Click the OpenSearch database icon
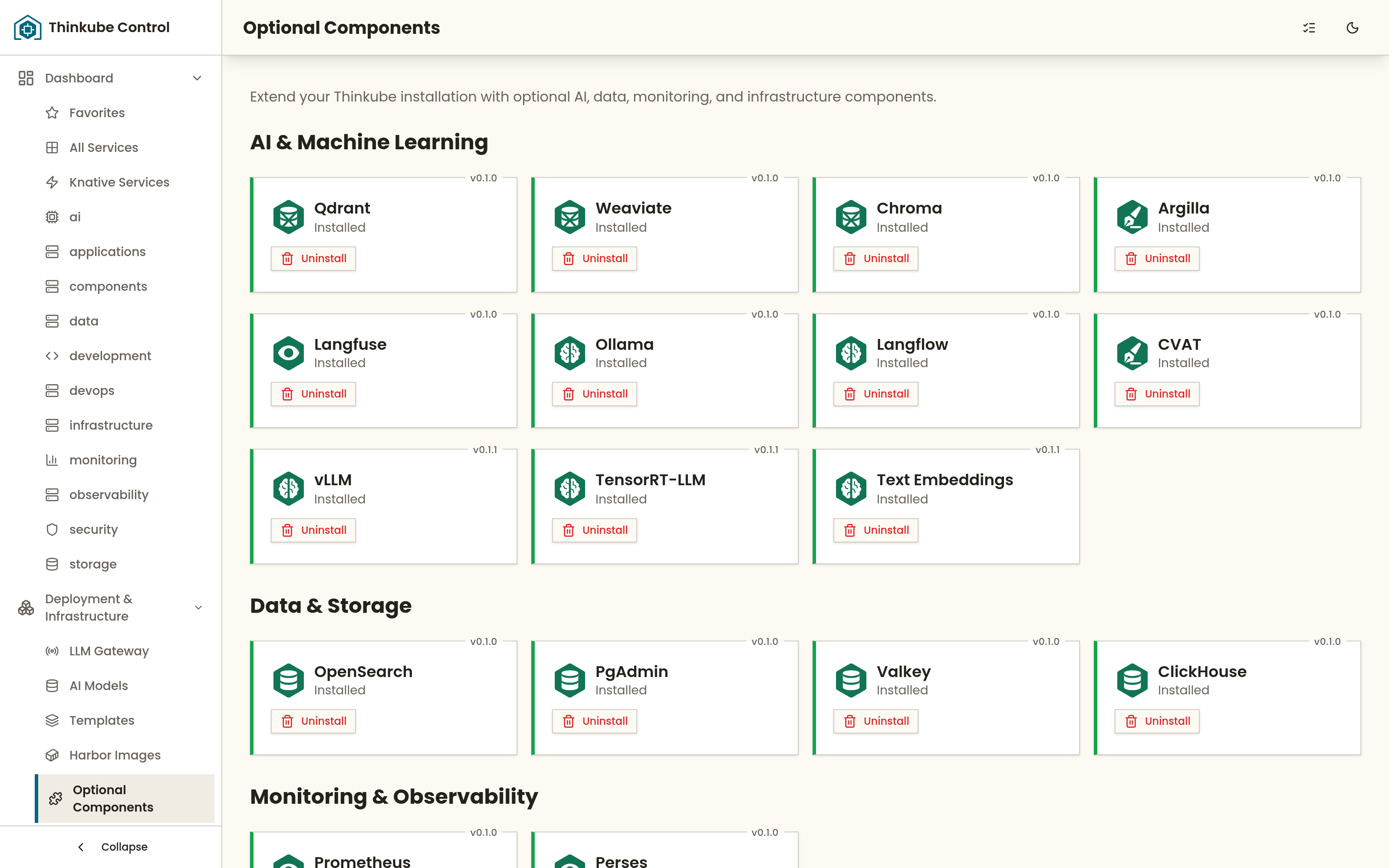Image resolution: width=1389 pixels, height=868 pixels. (288, 680)
